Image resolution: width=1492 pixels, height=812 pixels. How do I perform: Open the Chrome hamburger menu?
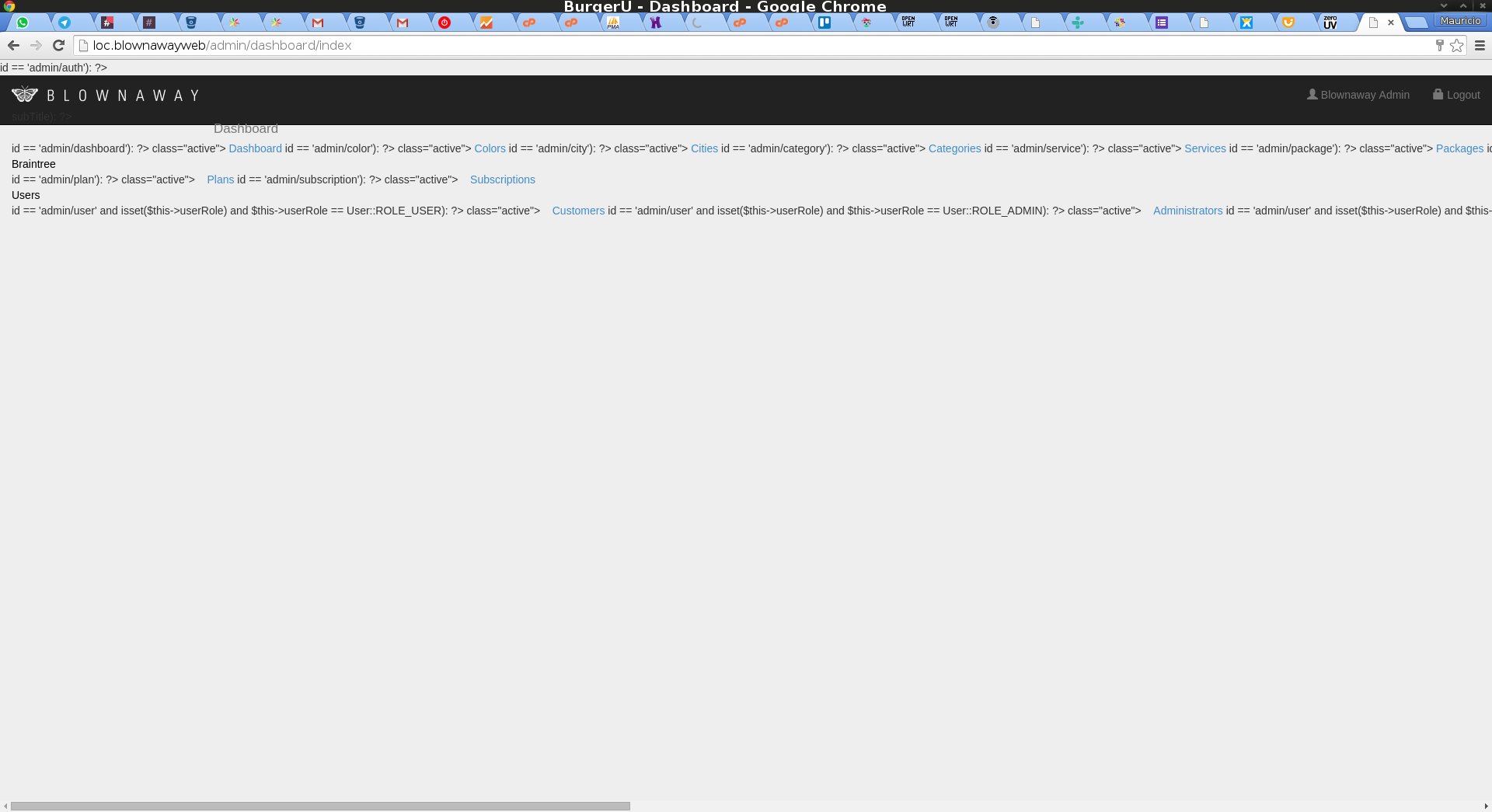(x=1480, y=45)
